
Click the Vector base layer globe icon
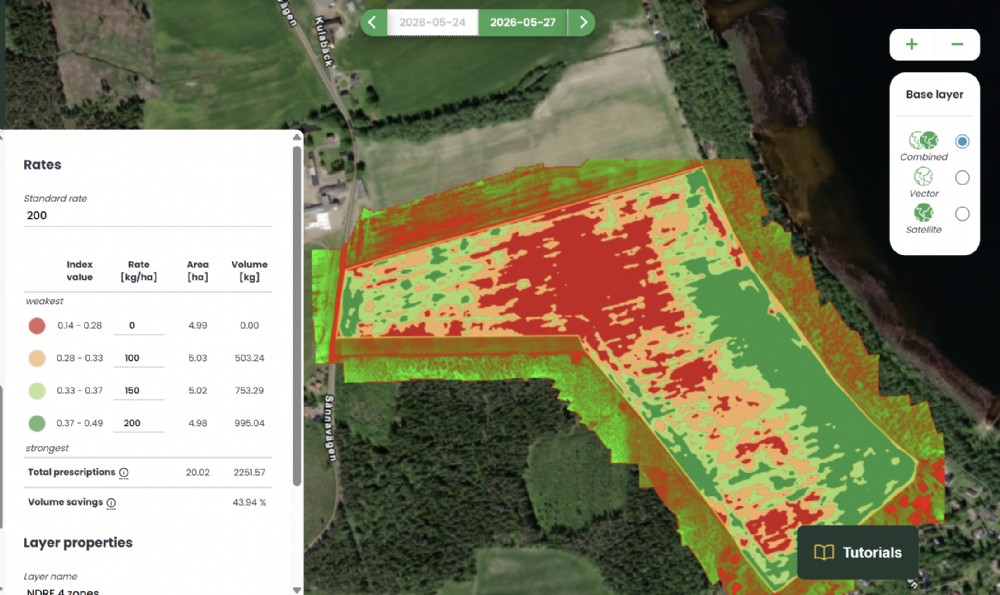(x=923, y=176)
